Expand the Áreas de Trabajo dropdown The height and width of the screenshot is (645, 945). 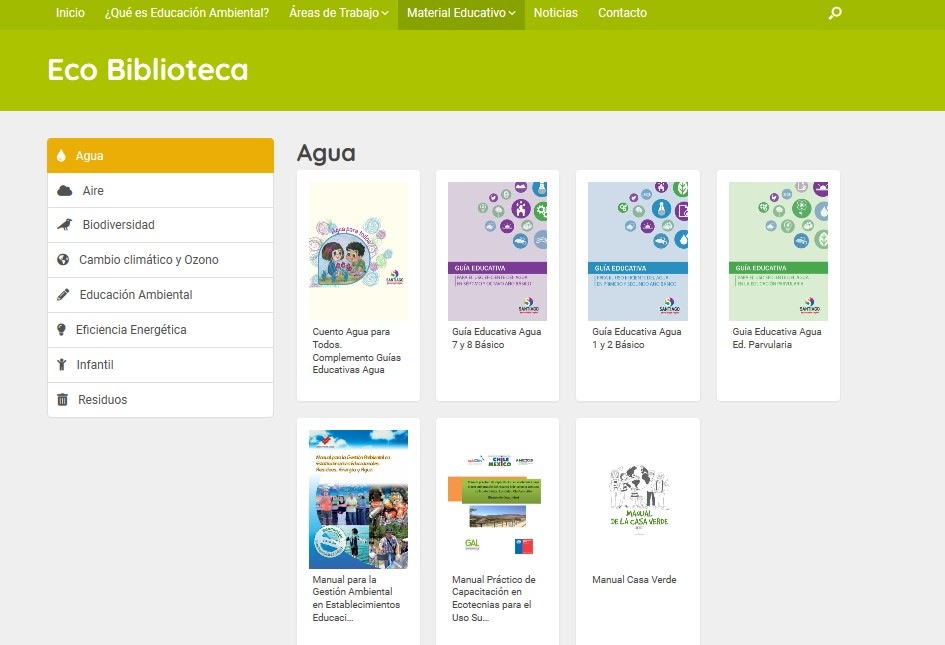pos(337,13)
